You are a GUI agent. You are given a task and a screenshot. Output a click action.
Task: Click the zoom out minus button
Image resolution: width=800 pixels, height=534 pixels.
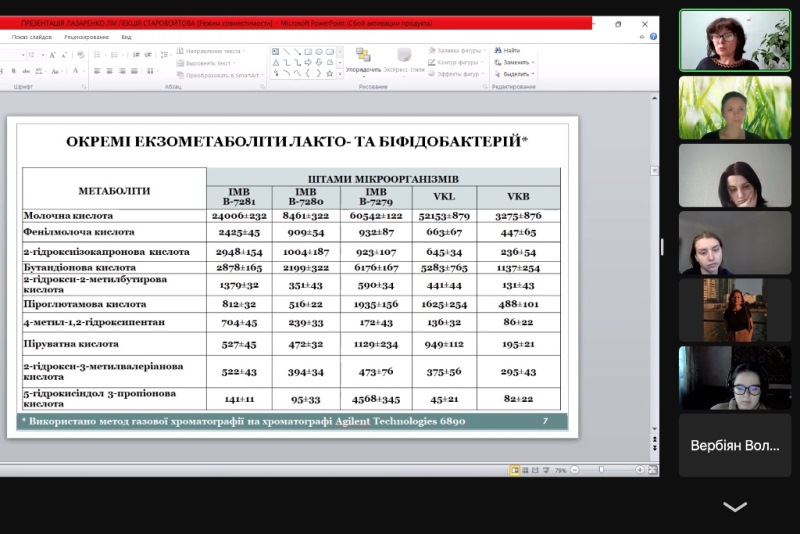click(x=575, y=470)
